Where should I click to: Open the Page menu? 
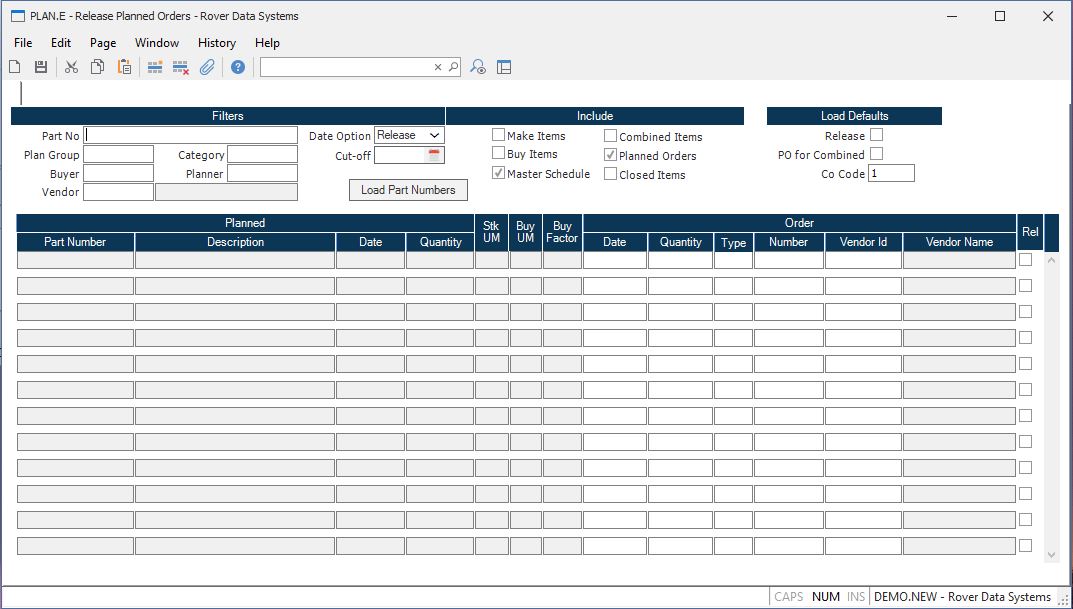[102, 43]
